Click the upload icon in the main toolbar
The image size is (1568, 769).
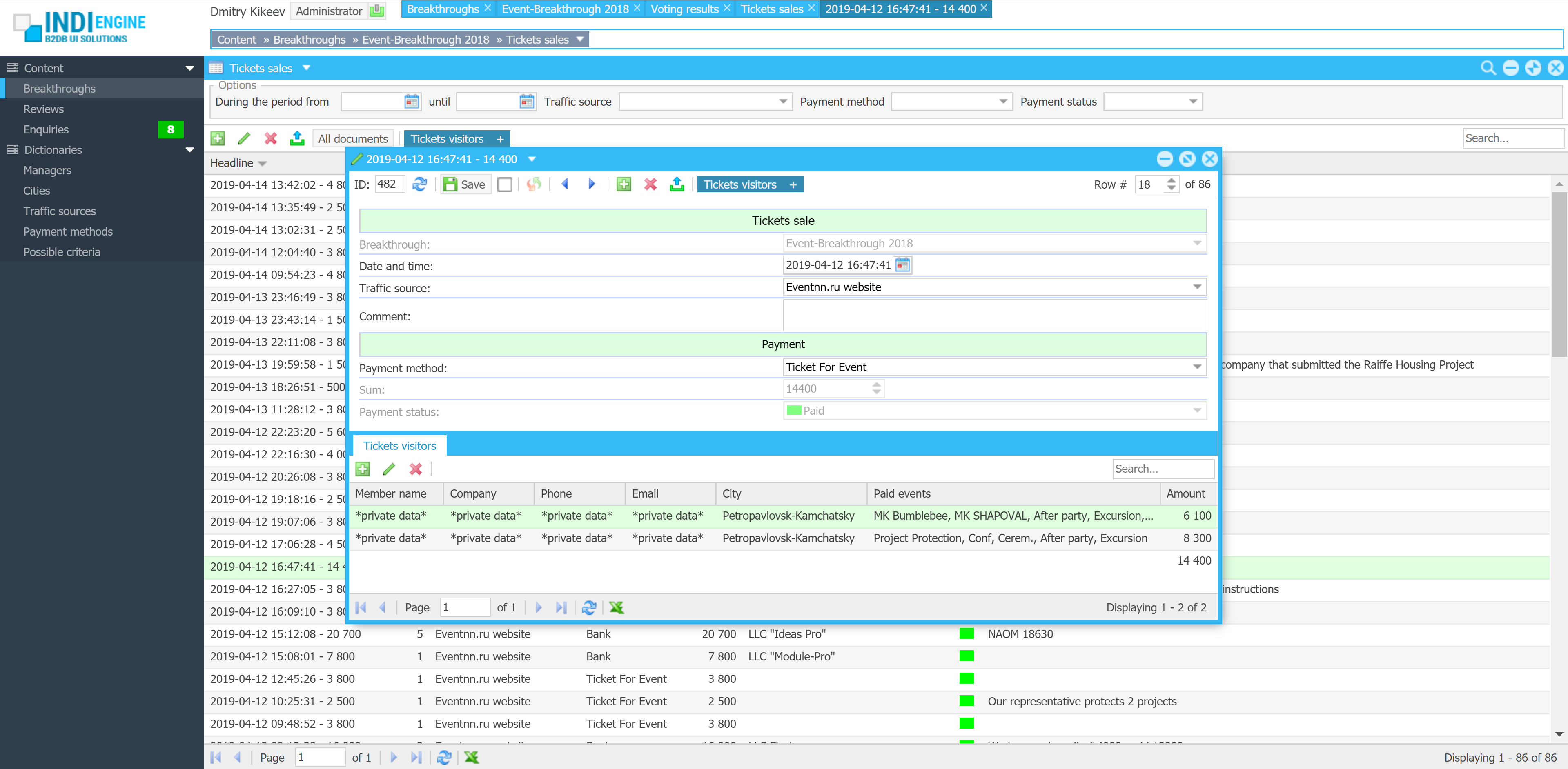point(297,139)
